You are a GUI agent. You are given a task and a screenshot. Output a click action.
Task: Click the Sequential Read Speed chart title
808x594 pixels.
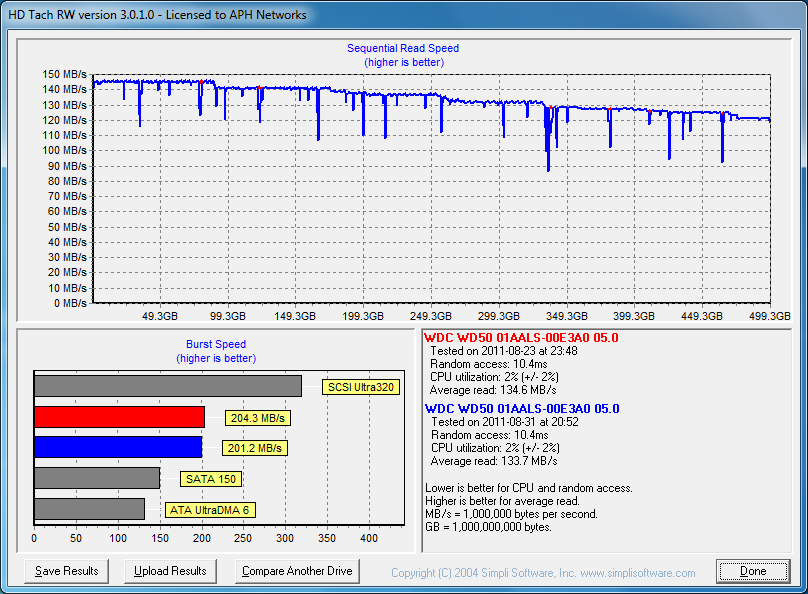403,48
